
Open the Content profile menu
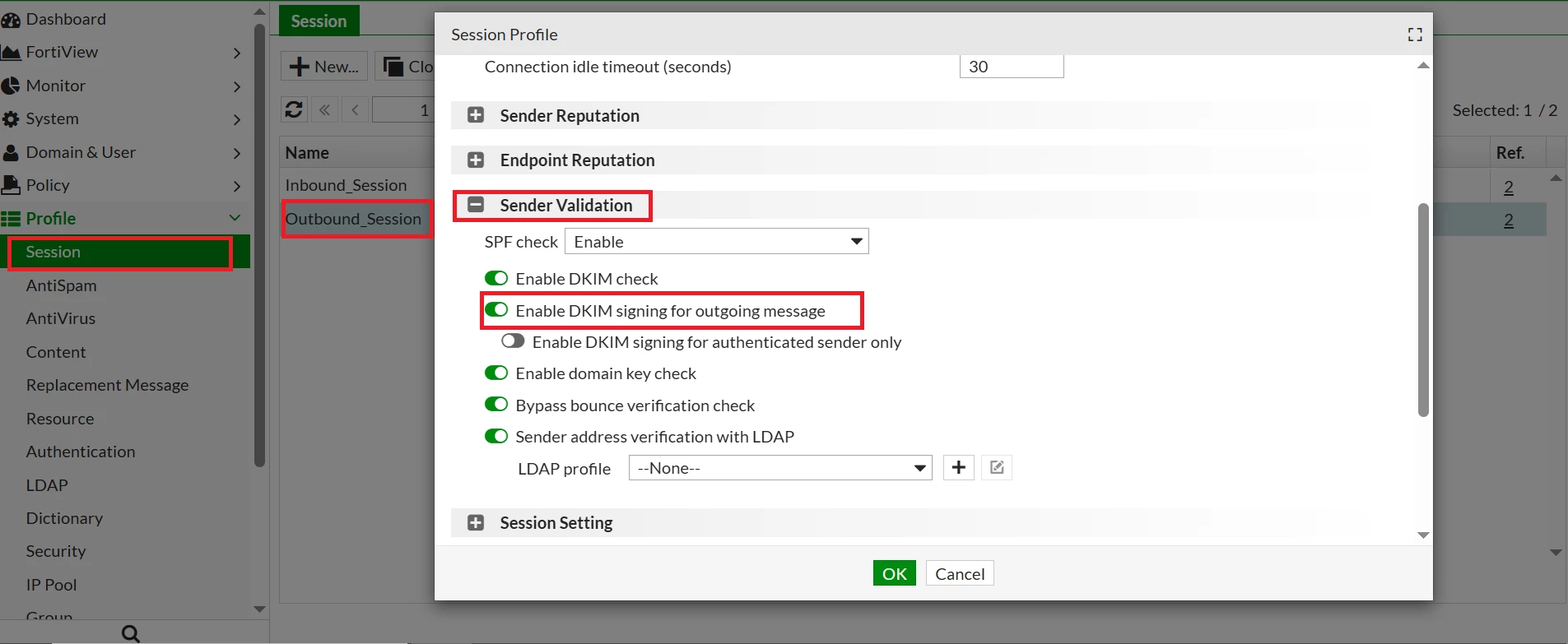coord(55,352)
